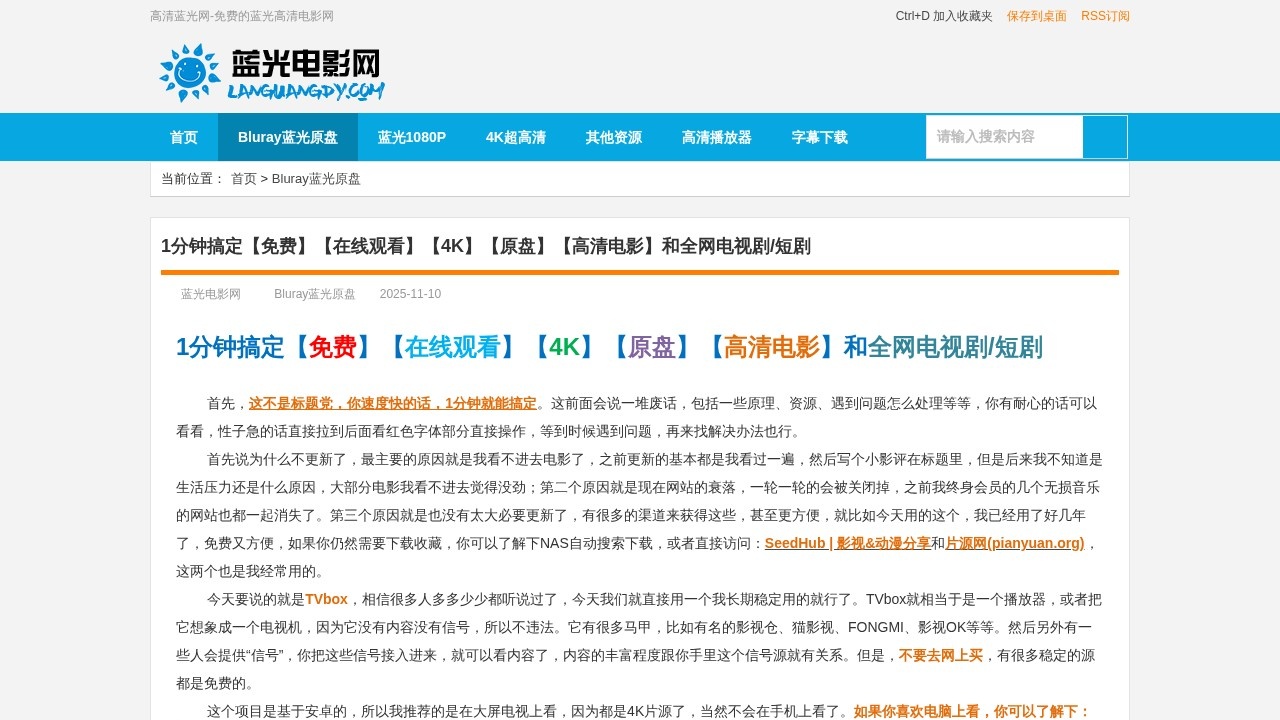Viewport: 1280px width, 720px height.
Task: Open the 其他资源 menu
Action: pyautogui.click(x=613, y=136)
